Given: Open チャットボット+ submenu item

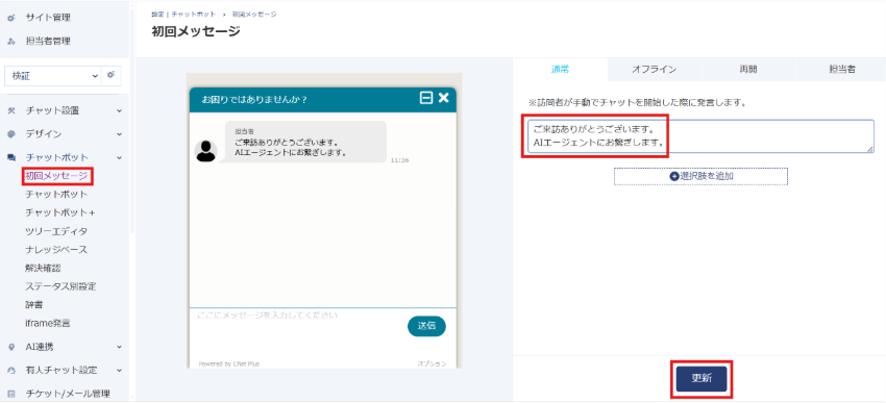Looking at the screenshot, I should [60, 213].
